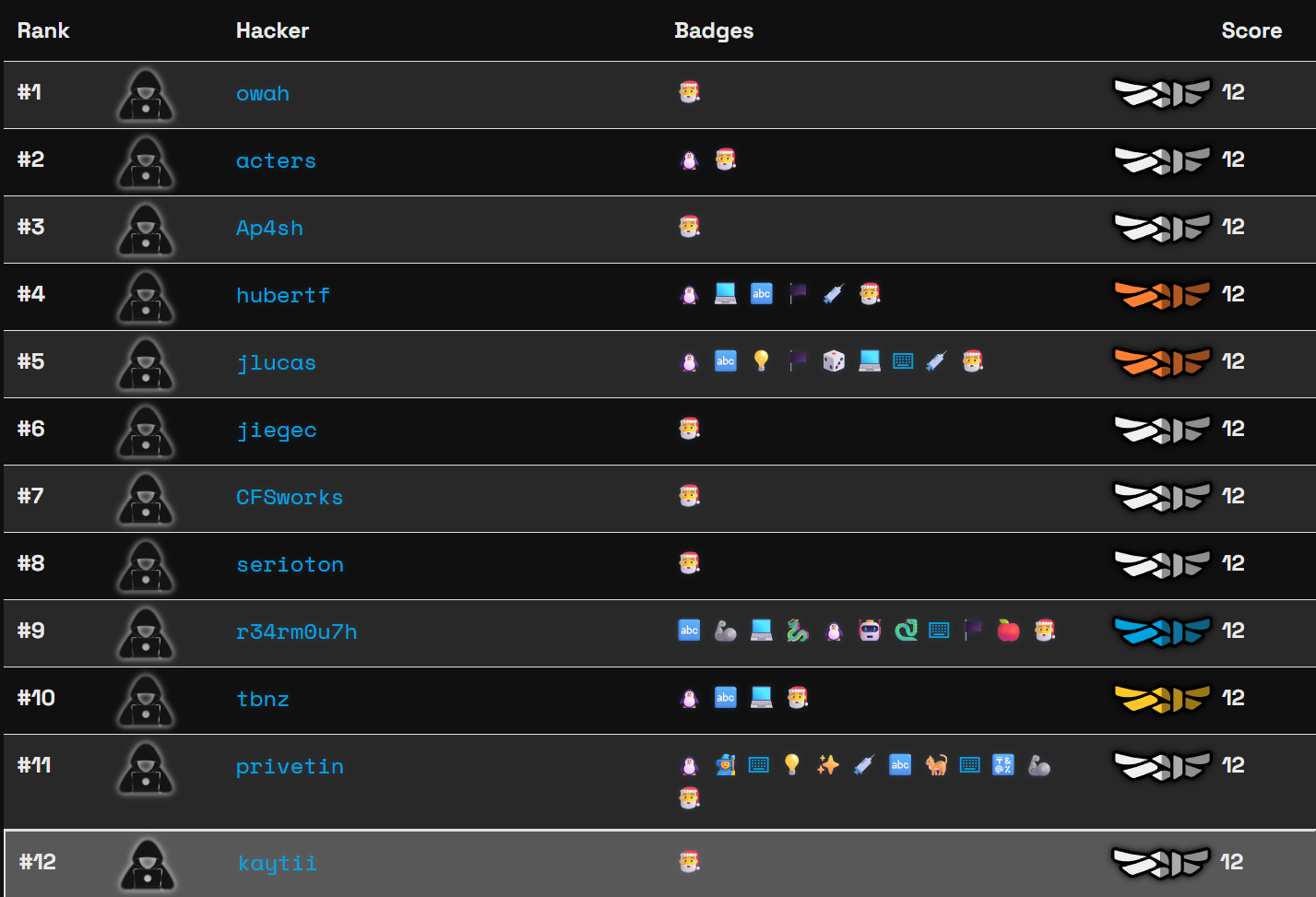
Task: Click the Badges column header
Action: point(714,30)
